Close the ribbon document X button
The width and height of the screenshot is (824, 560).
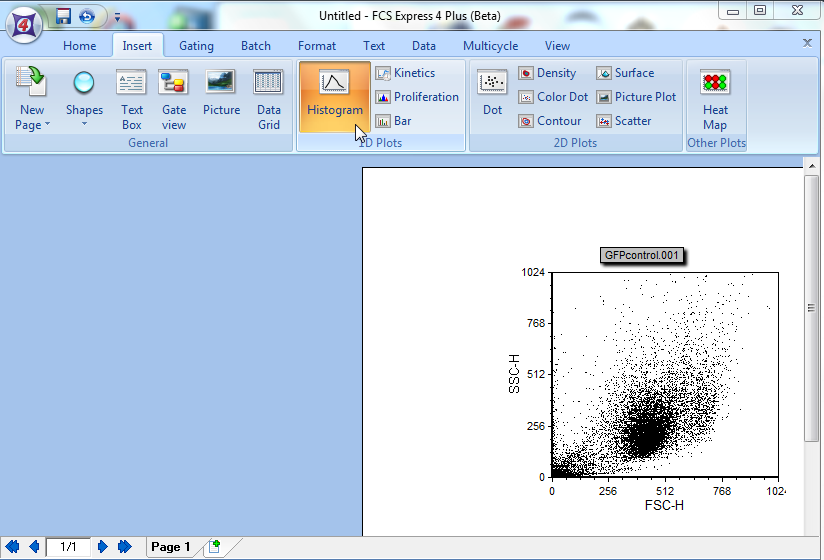tap(807, 43)
